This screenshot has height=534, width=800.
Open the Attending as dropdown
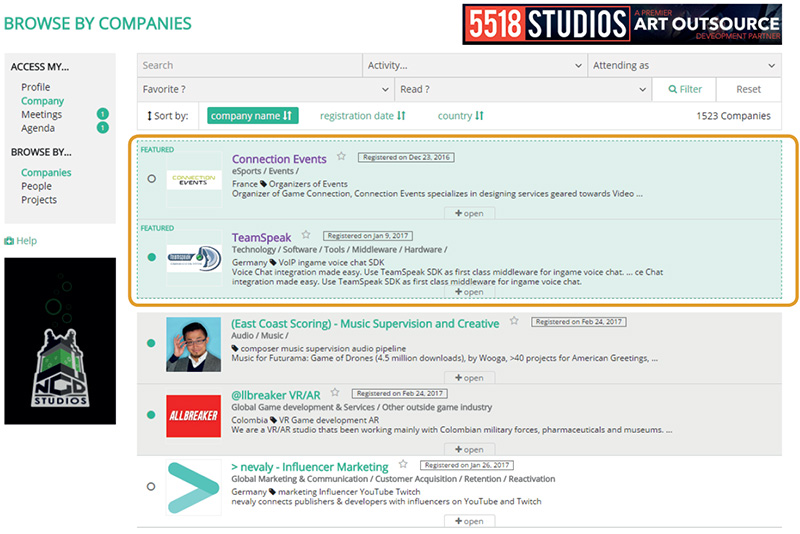pyautogui.click(x=684, y=65)
